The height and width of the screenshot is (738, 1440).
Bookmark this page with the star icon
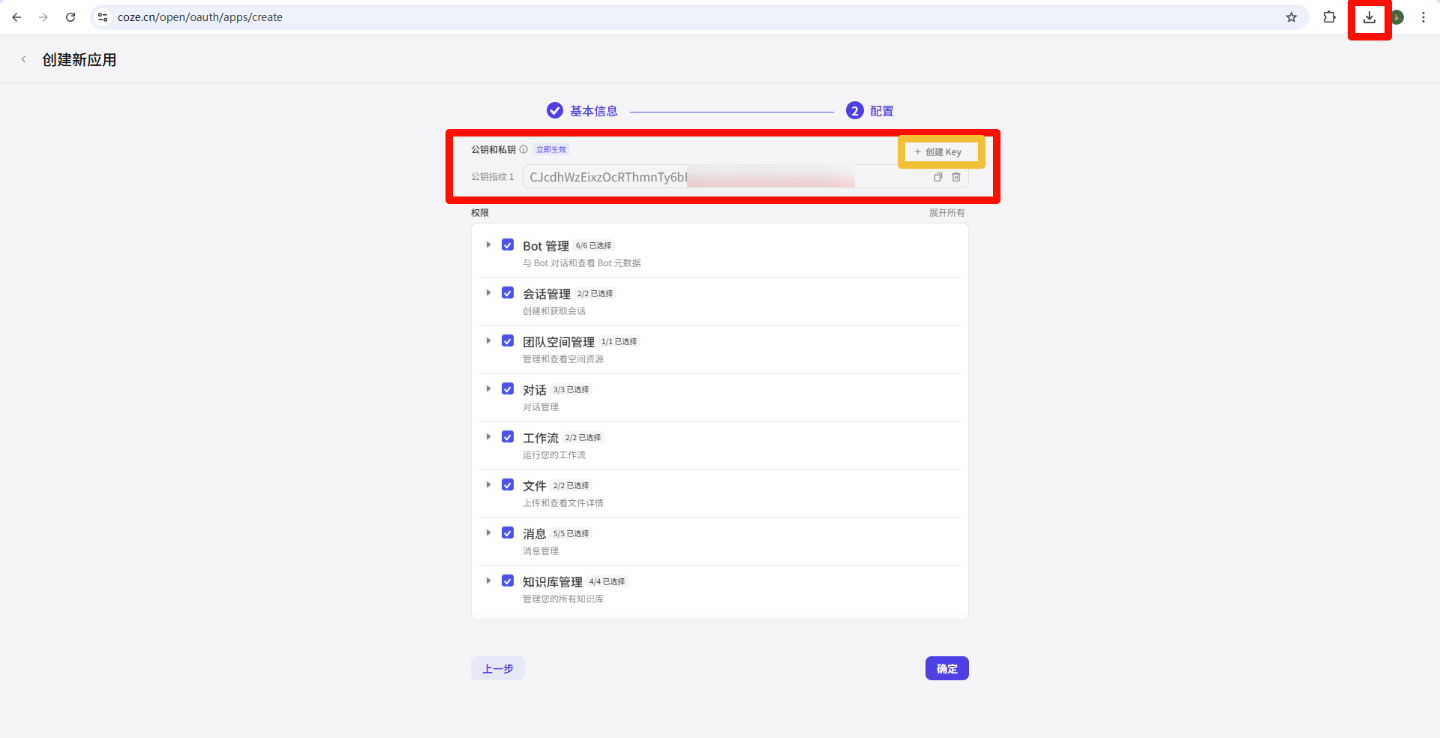tap(1291, 17)
